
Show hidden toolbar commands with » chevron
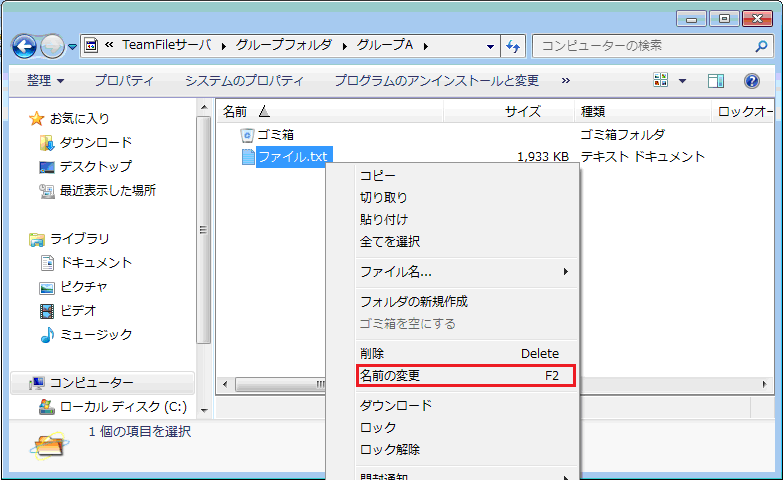coord(566,80)
